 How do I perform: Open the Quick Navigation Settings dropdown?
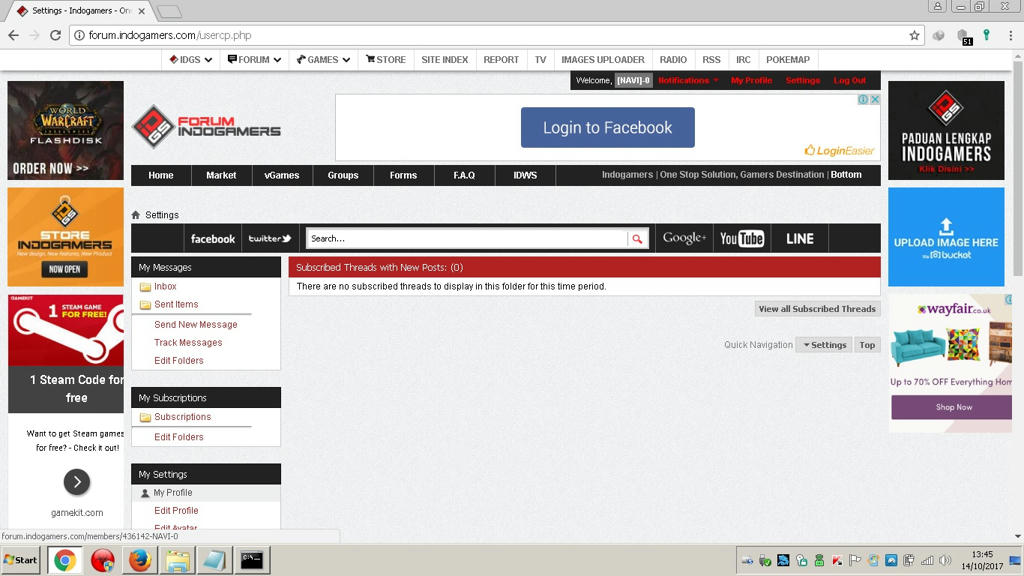tap(824, 345)
